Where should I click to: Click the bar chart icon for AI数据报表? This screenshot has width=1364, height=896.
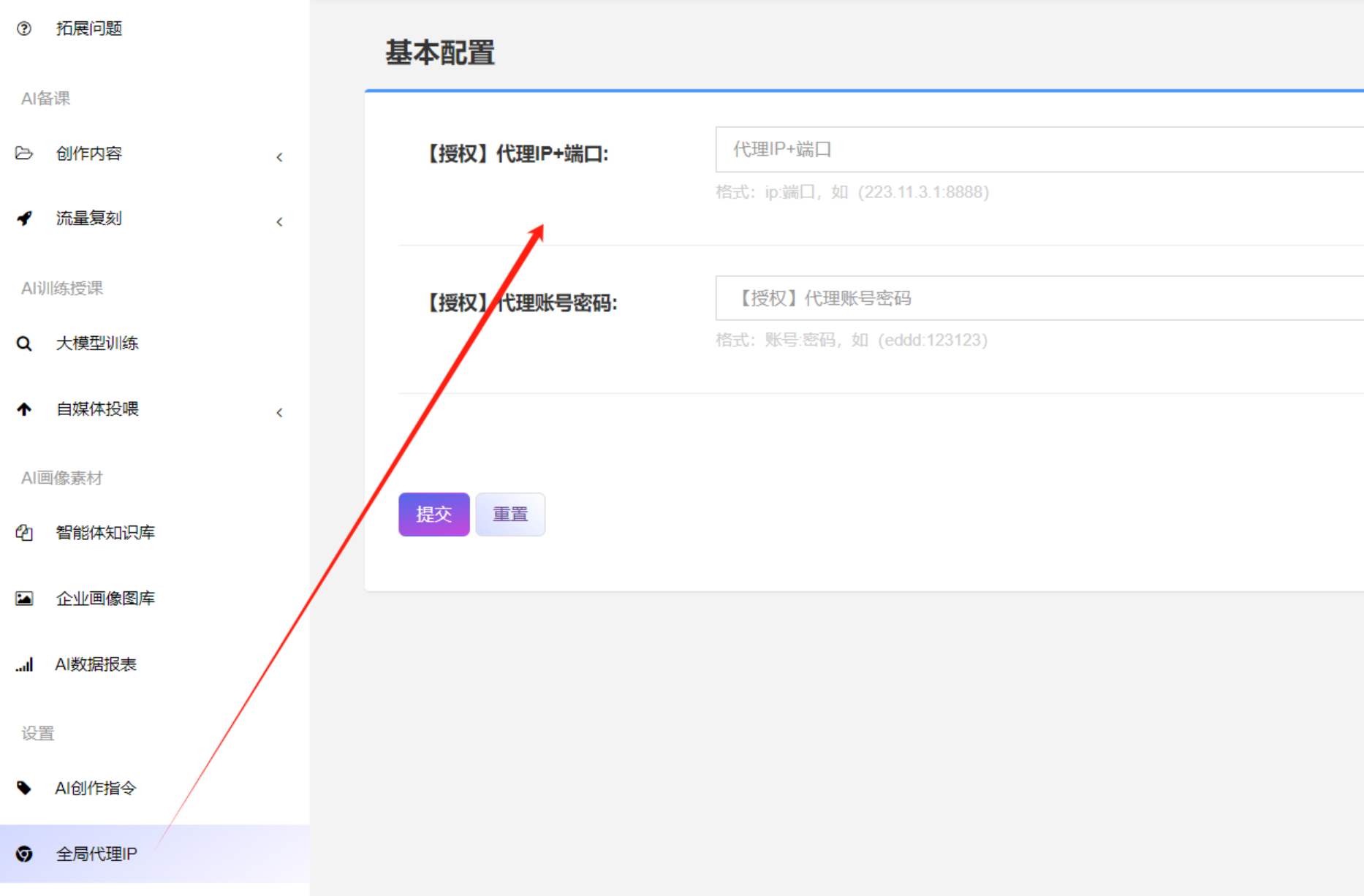24,664
